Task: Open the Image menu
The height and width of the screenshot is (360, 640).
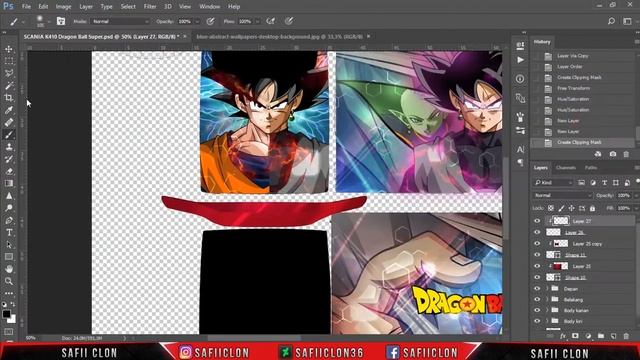Action: (x=63, y=7)
